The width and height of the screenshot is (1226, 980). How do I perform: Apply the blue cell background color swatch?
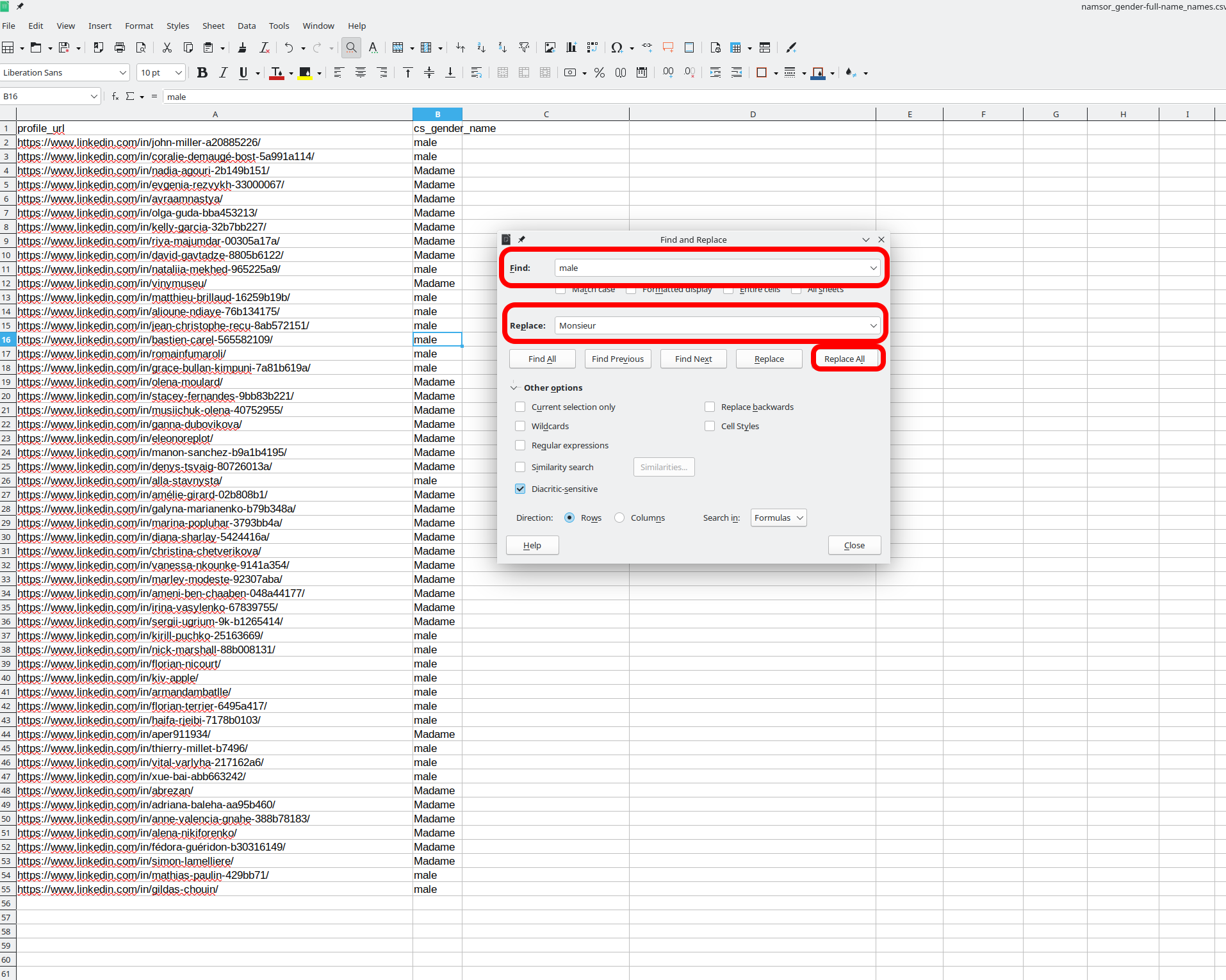818,73
